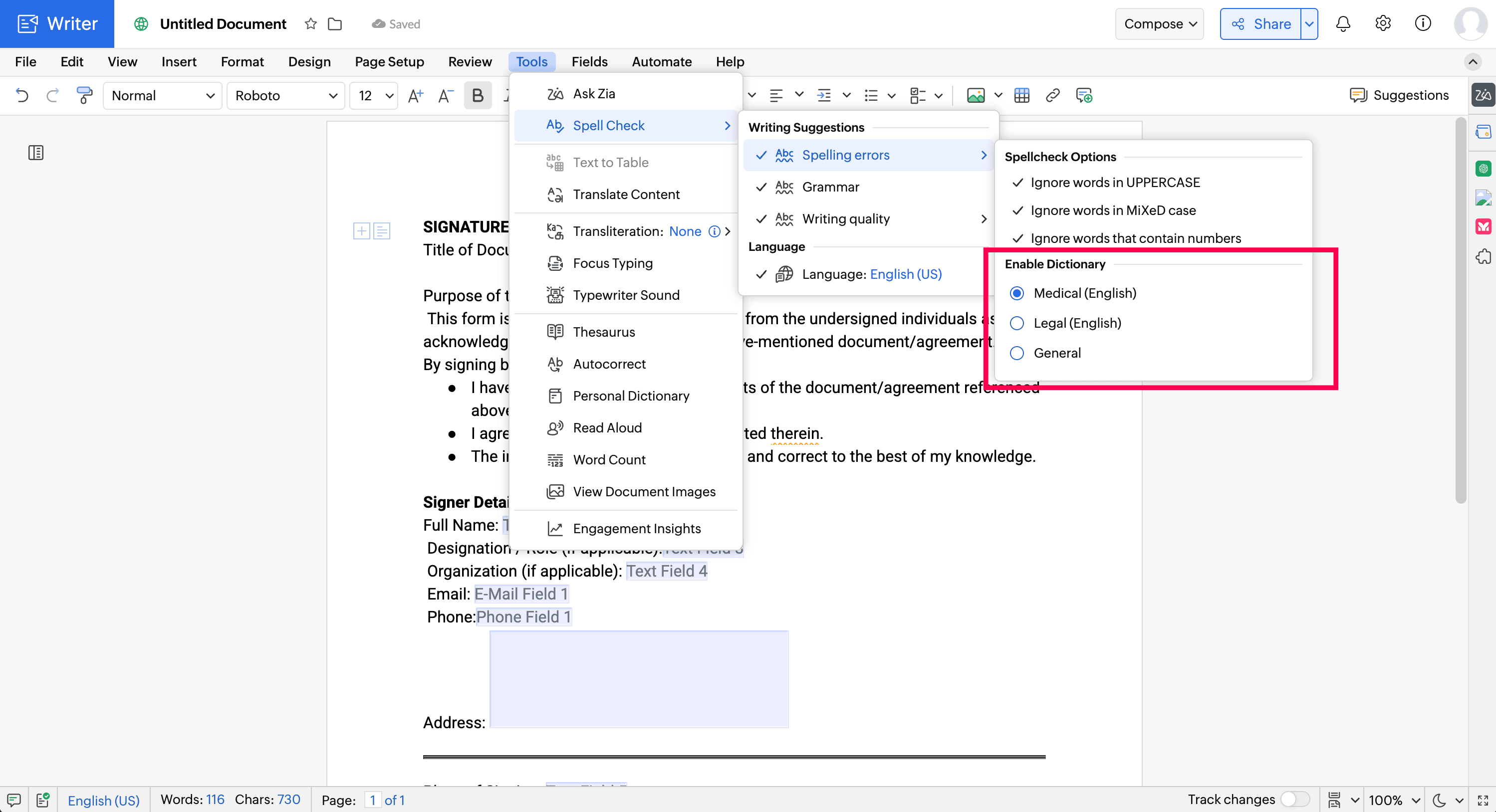Screen dimensions: 1496x812
Task: Click the undo arrow icon
Action: point(22,95)
